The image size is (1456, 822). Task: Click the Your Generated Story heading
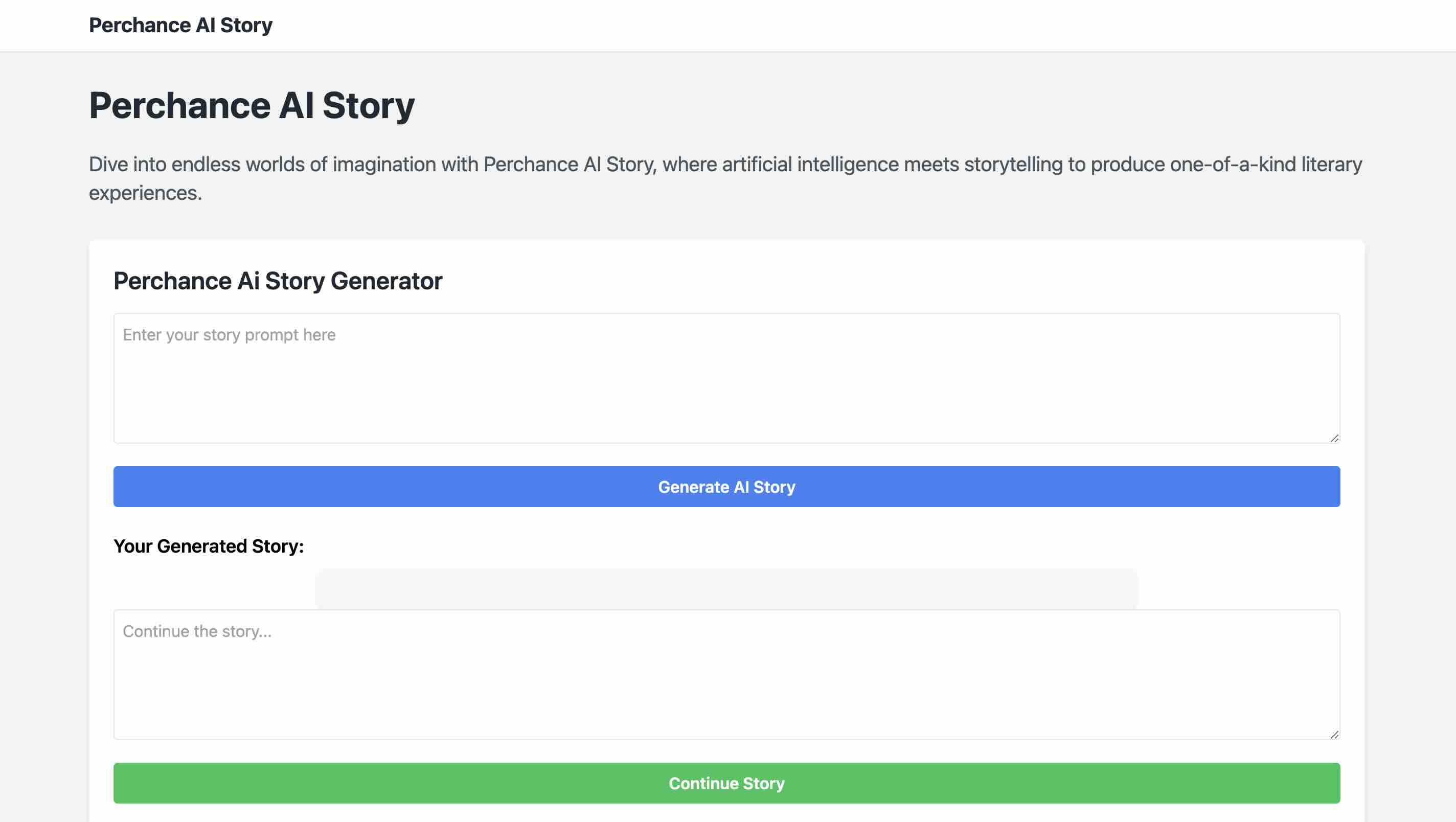209,546
